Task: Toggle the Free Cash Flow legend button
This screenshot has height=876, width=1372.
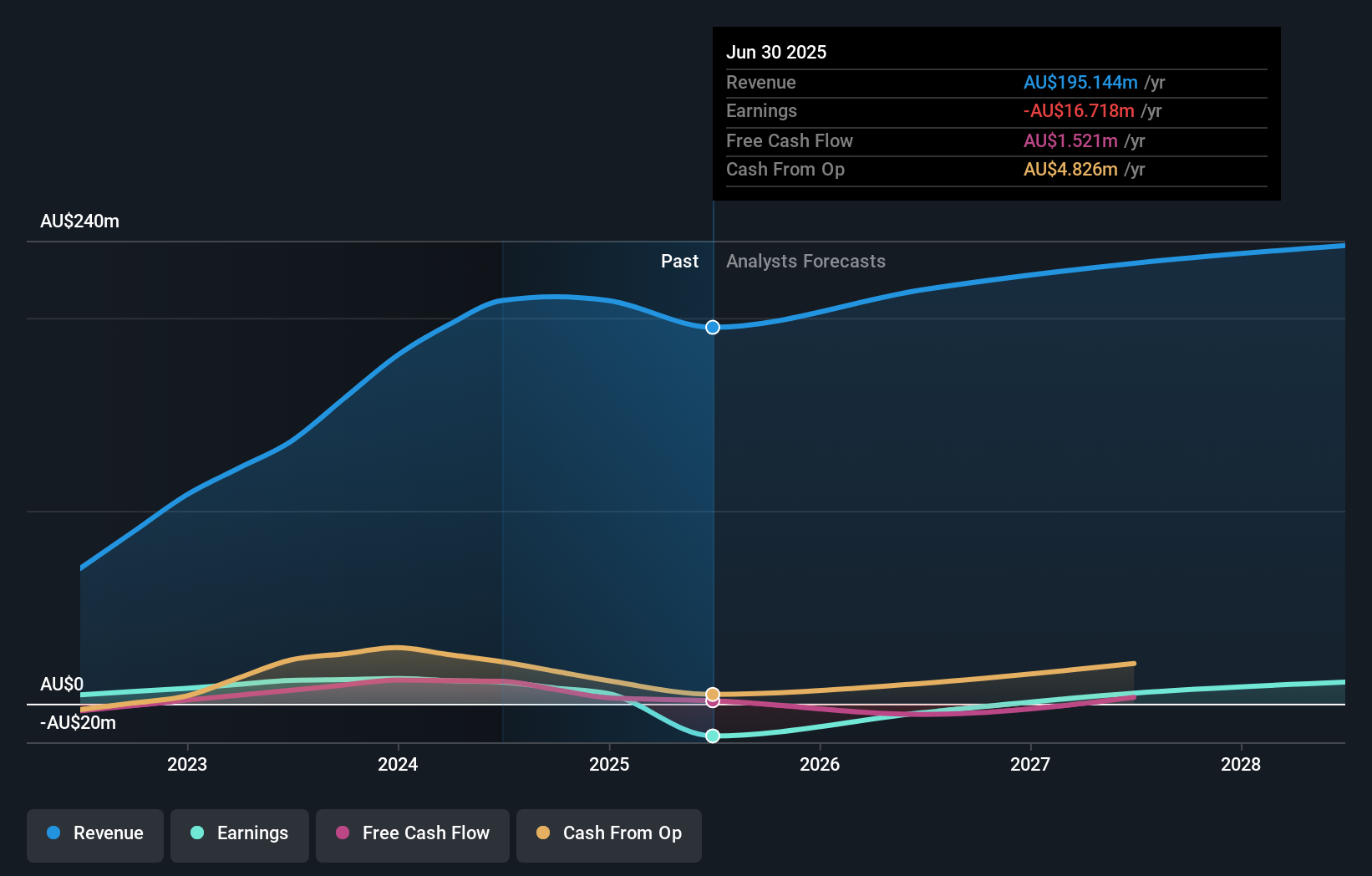Action: [x=413, y=835]
